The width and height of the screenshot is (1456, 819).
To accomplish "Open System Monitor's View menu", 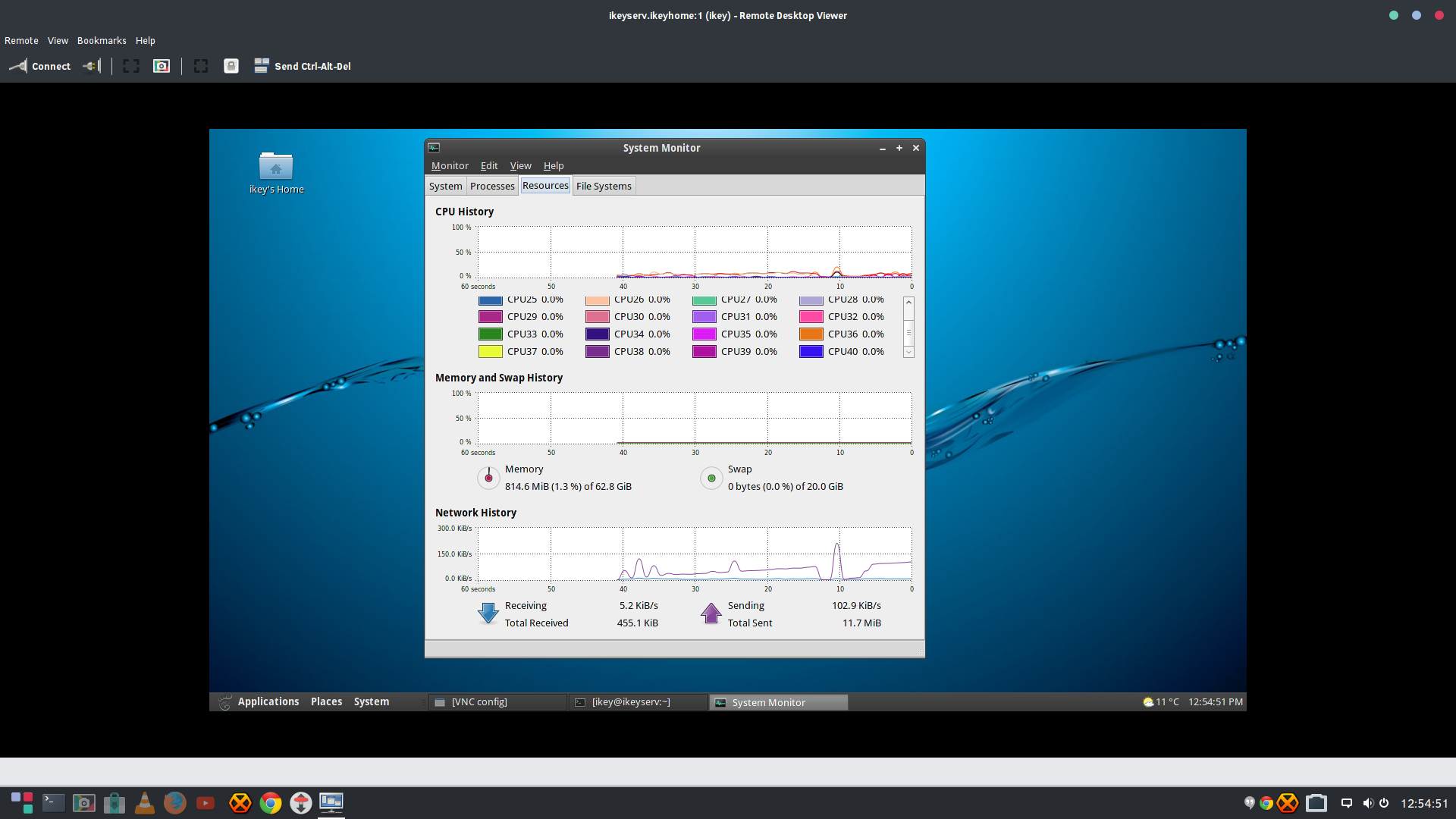I will point(520,165).
